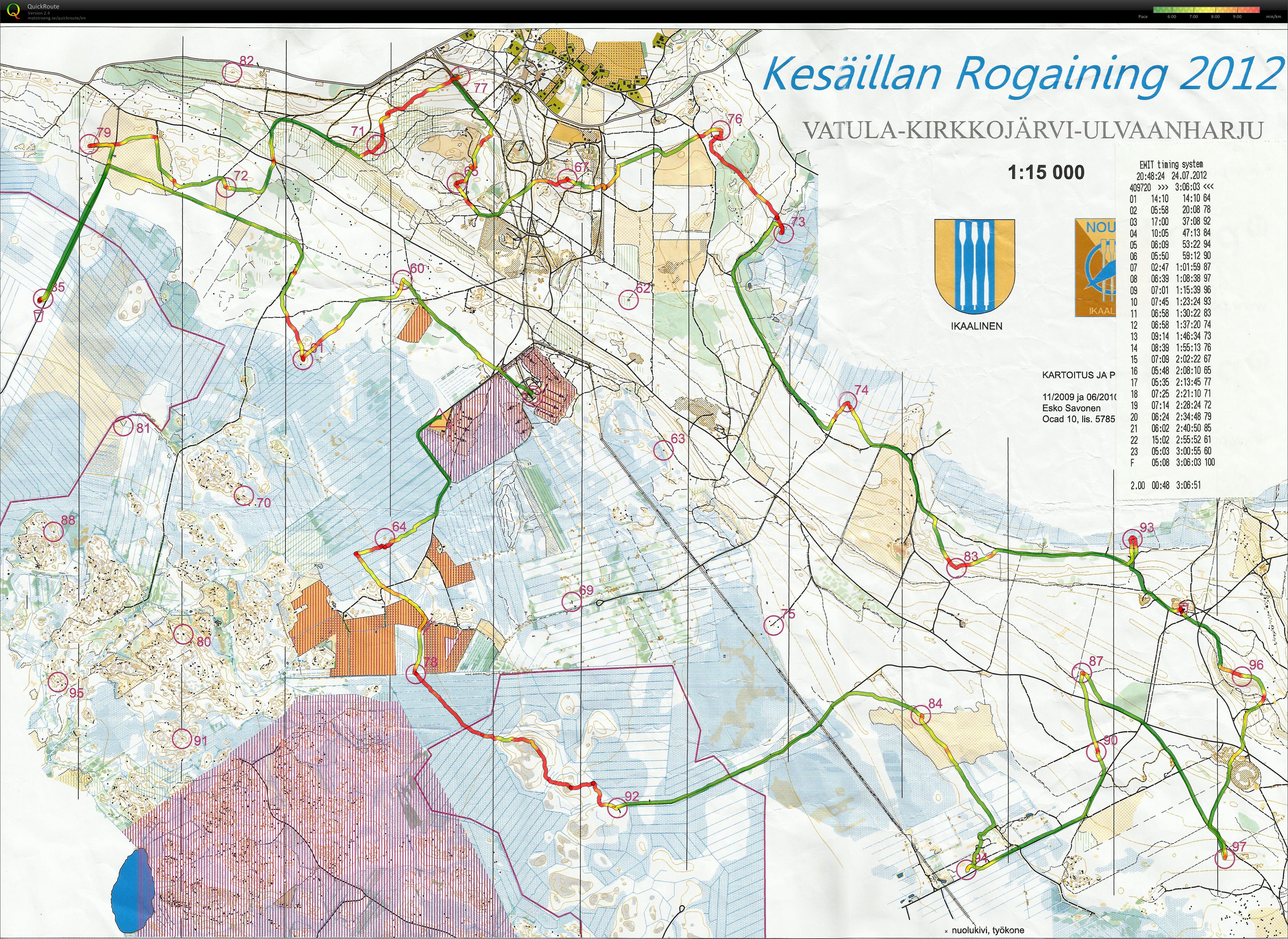Click the VATULA-KIRKKOJÄRVI-ULVAANHARJU subtitle
This screenshot has height=939, width=1288.
(x=1033, y=131)
